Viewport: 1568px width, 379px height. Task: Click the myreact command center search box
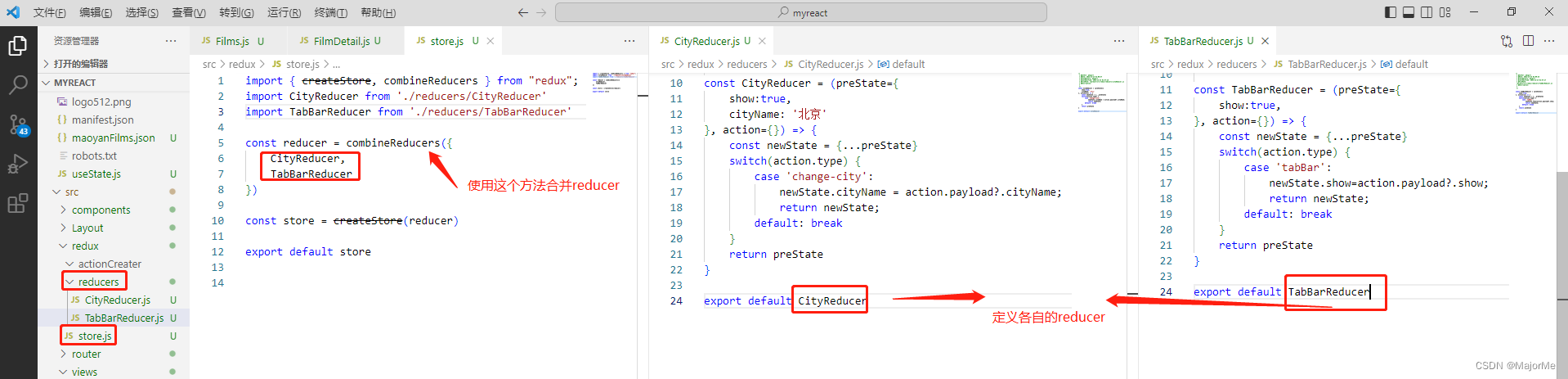(x=801, y=12)
